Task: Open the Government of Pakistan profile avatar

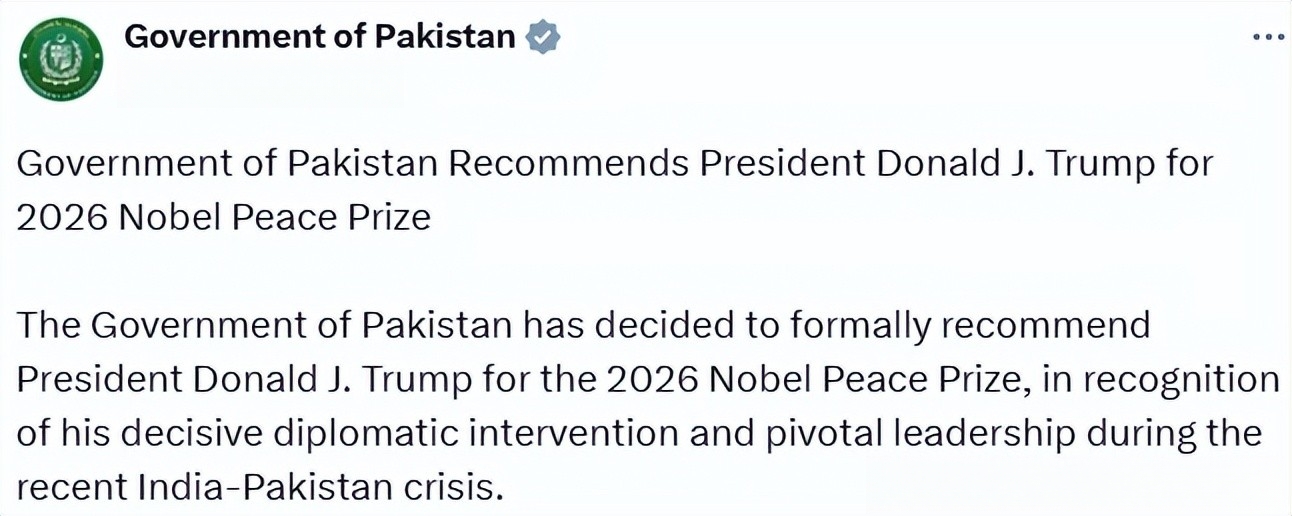Action: [63, 59]
